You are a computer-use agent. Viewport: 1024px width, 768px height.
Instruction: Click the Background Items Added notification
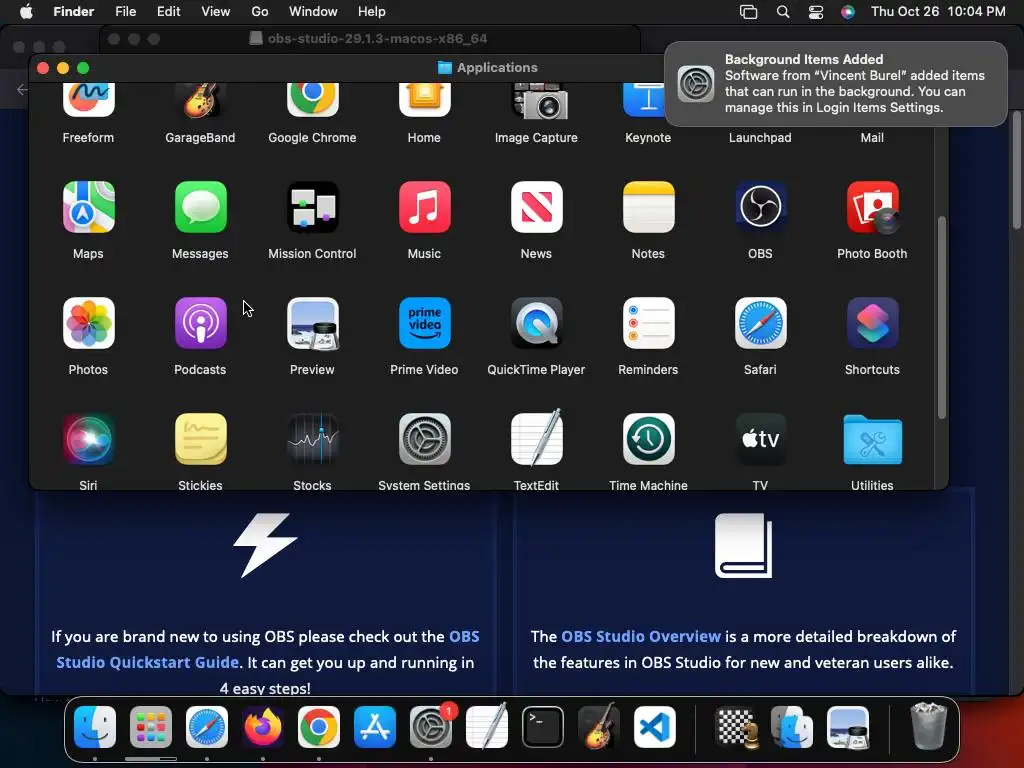click(836, 84)
